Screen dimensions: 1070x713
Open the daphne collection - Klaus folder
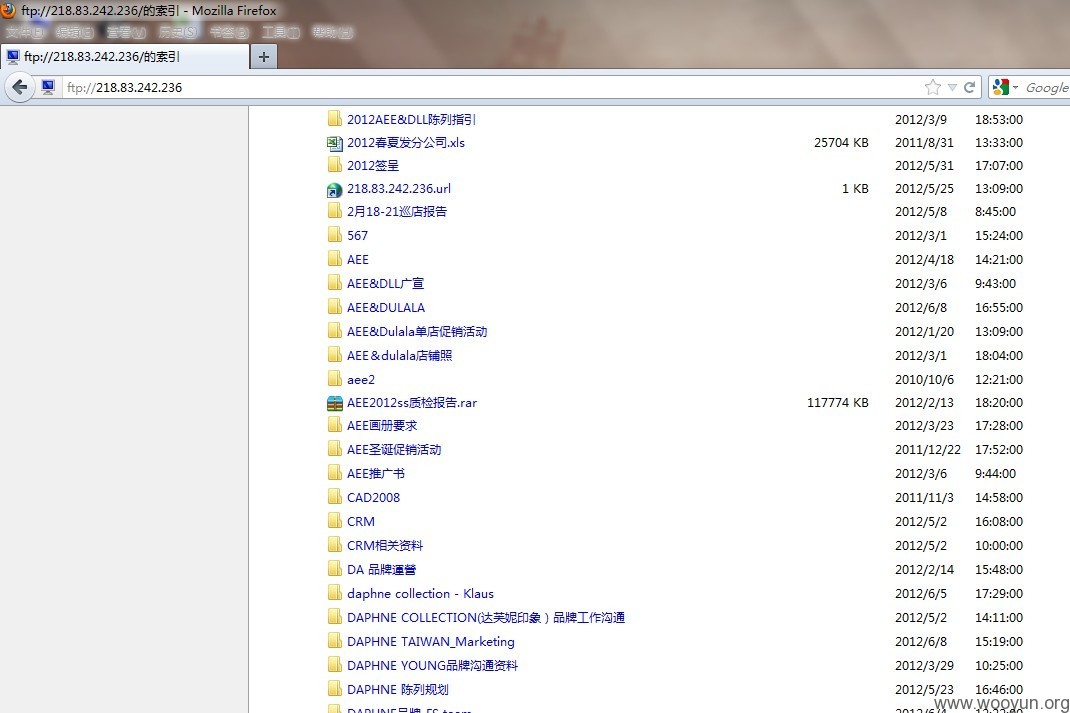(420, 594)
